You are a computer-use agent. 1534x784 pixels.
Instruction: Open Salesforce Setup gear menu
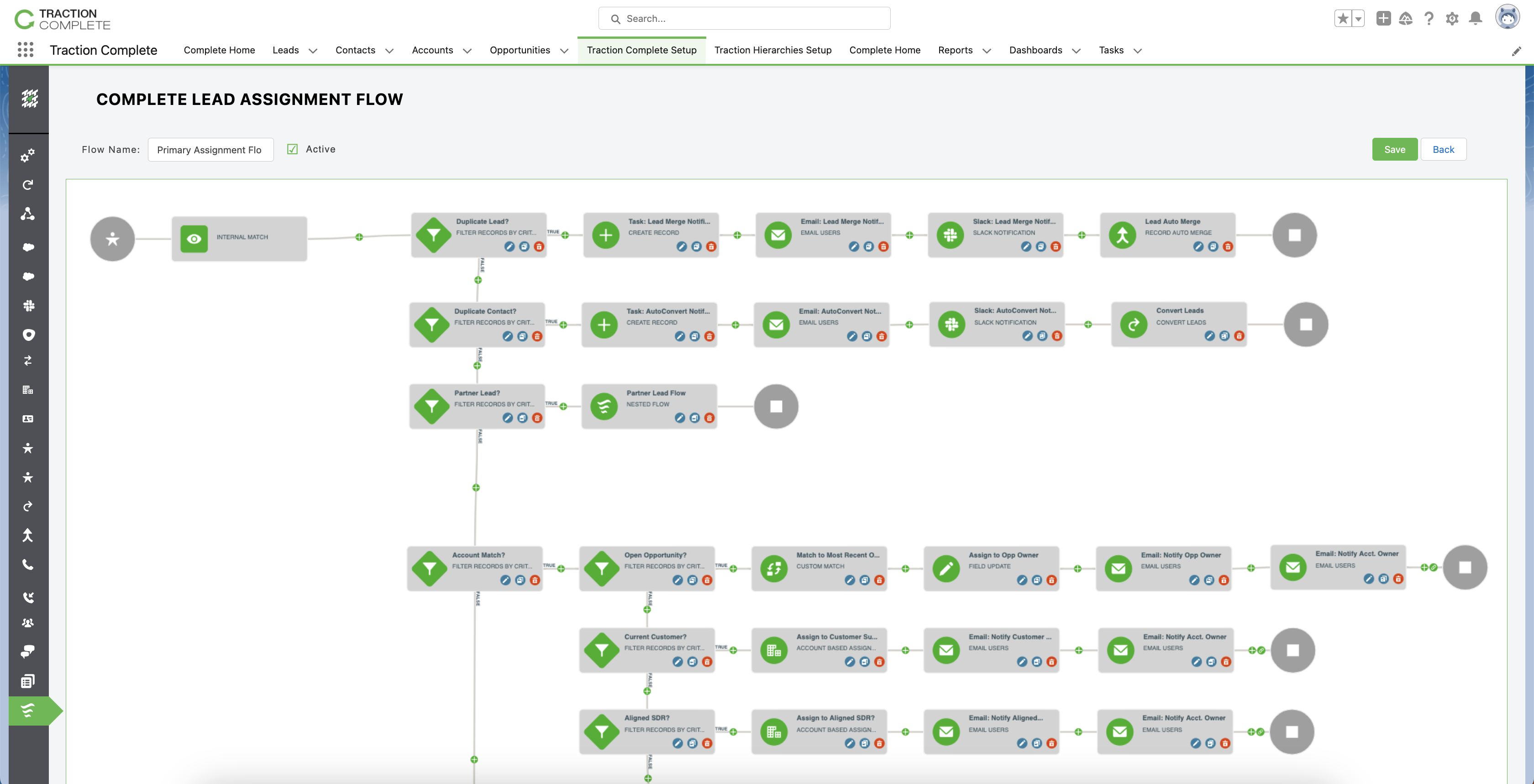[1452, 18]
